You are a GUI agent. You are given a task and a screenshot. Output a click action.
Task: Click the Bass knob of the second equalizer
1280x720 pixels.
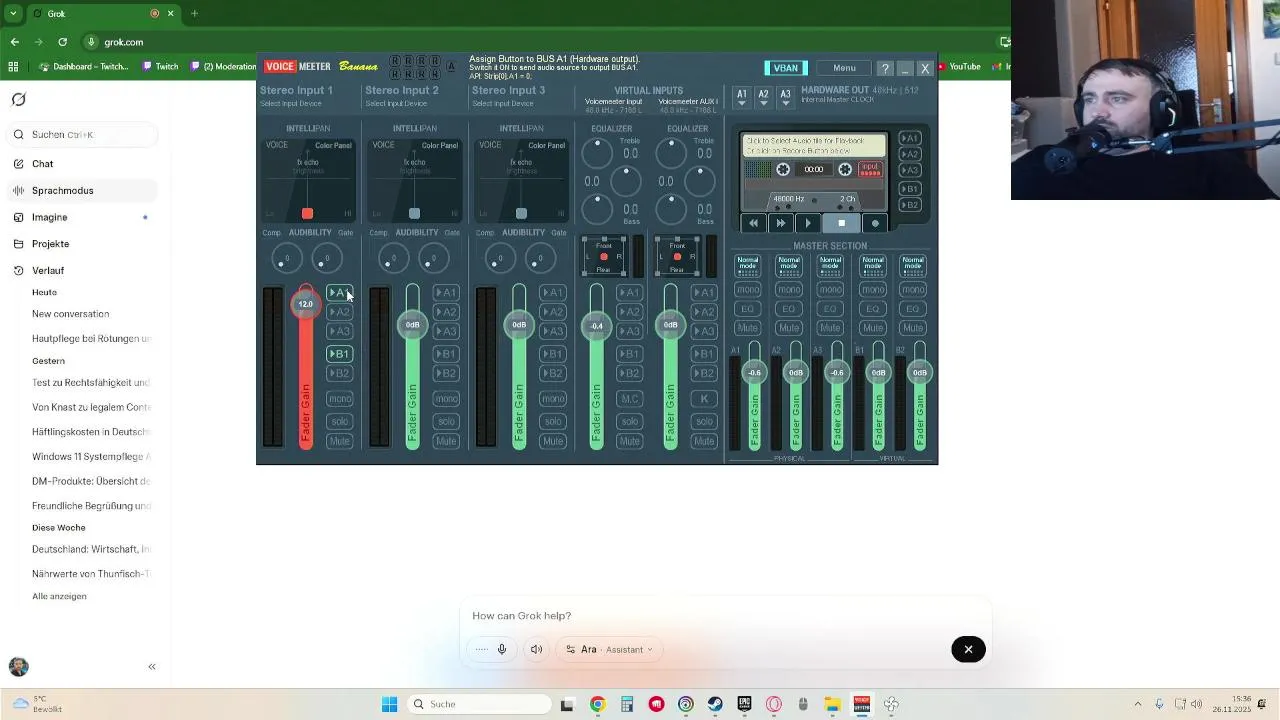pyautogui.click(x=672, y=209)
